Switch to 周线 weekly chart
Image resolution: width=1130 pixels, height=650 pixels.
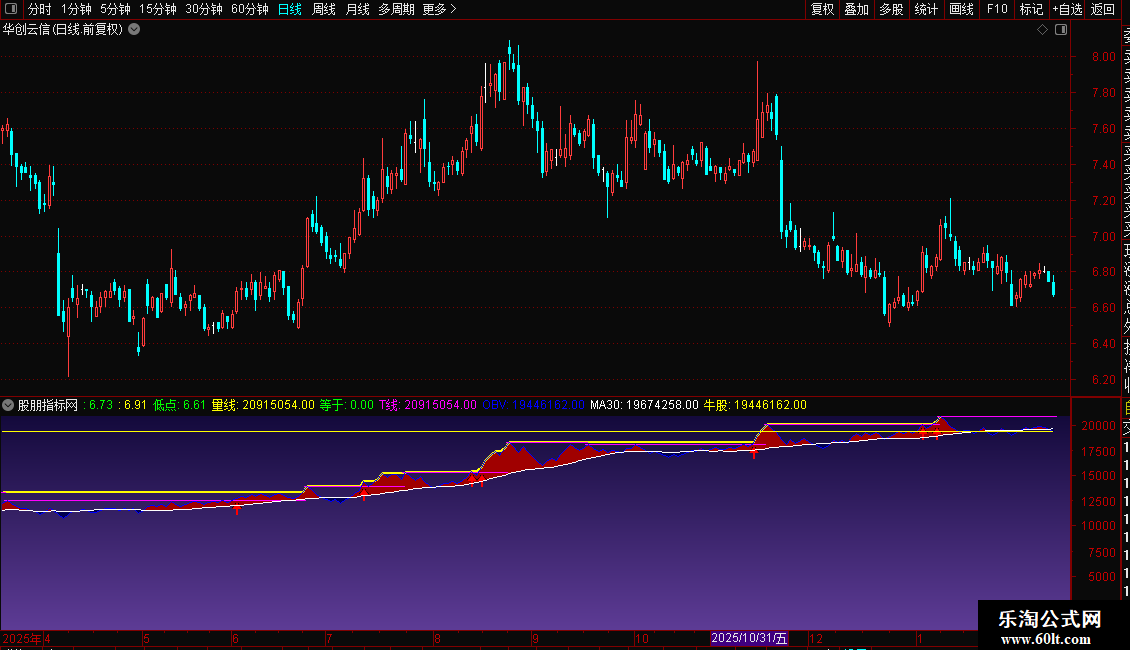[x=324, y=9]
